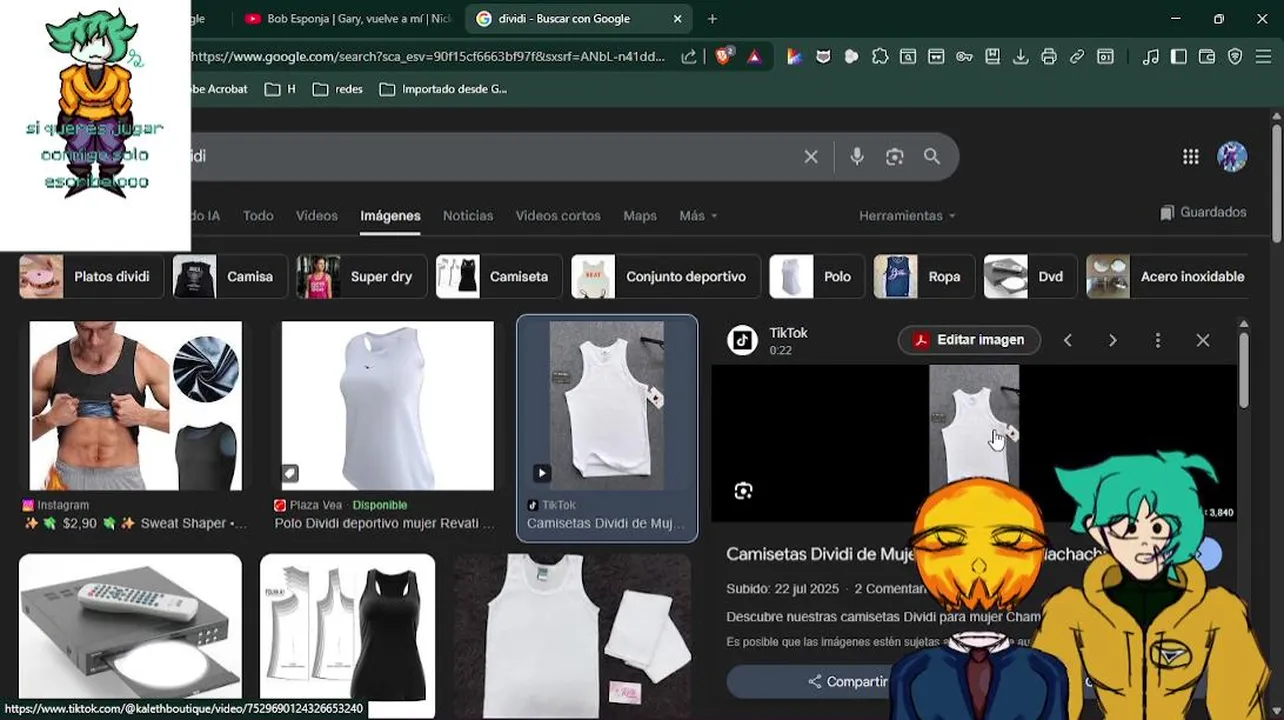1284x720 pixels.
Task: Close the image preview panel
Action: click(1203, 340)
